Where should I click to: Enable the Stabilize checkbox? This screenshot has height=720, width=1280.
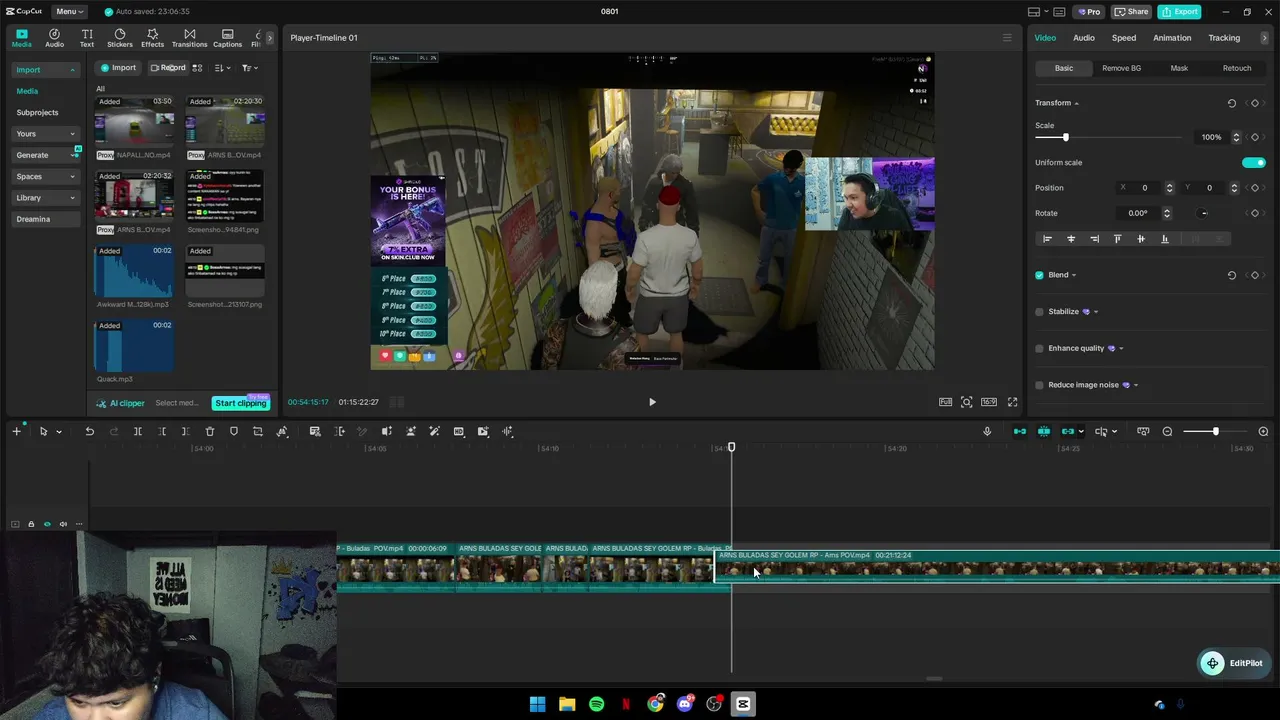tap(1039, 312)
